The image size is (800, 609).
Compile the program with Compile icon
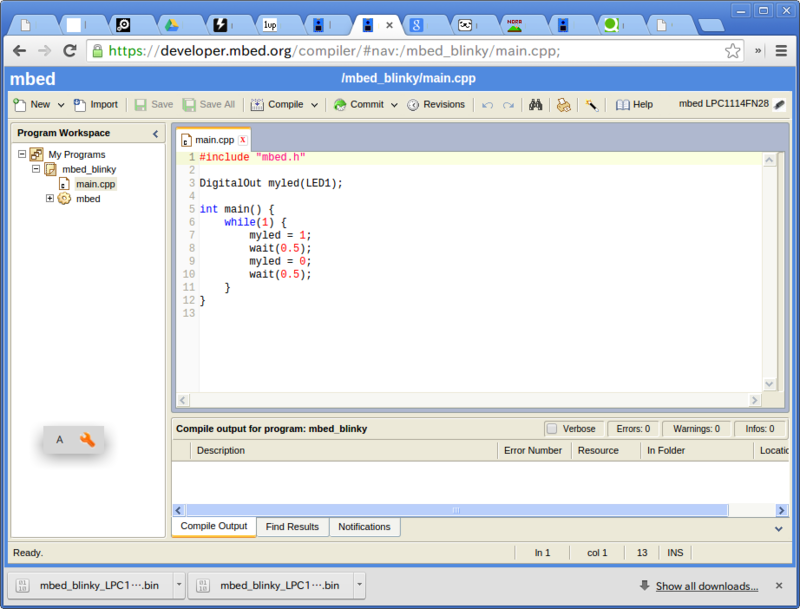257,105
